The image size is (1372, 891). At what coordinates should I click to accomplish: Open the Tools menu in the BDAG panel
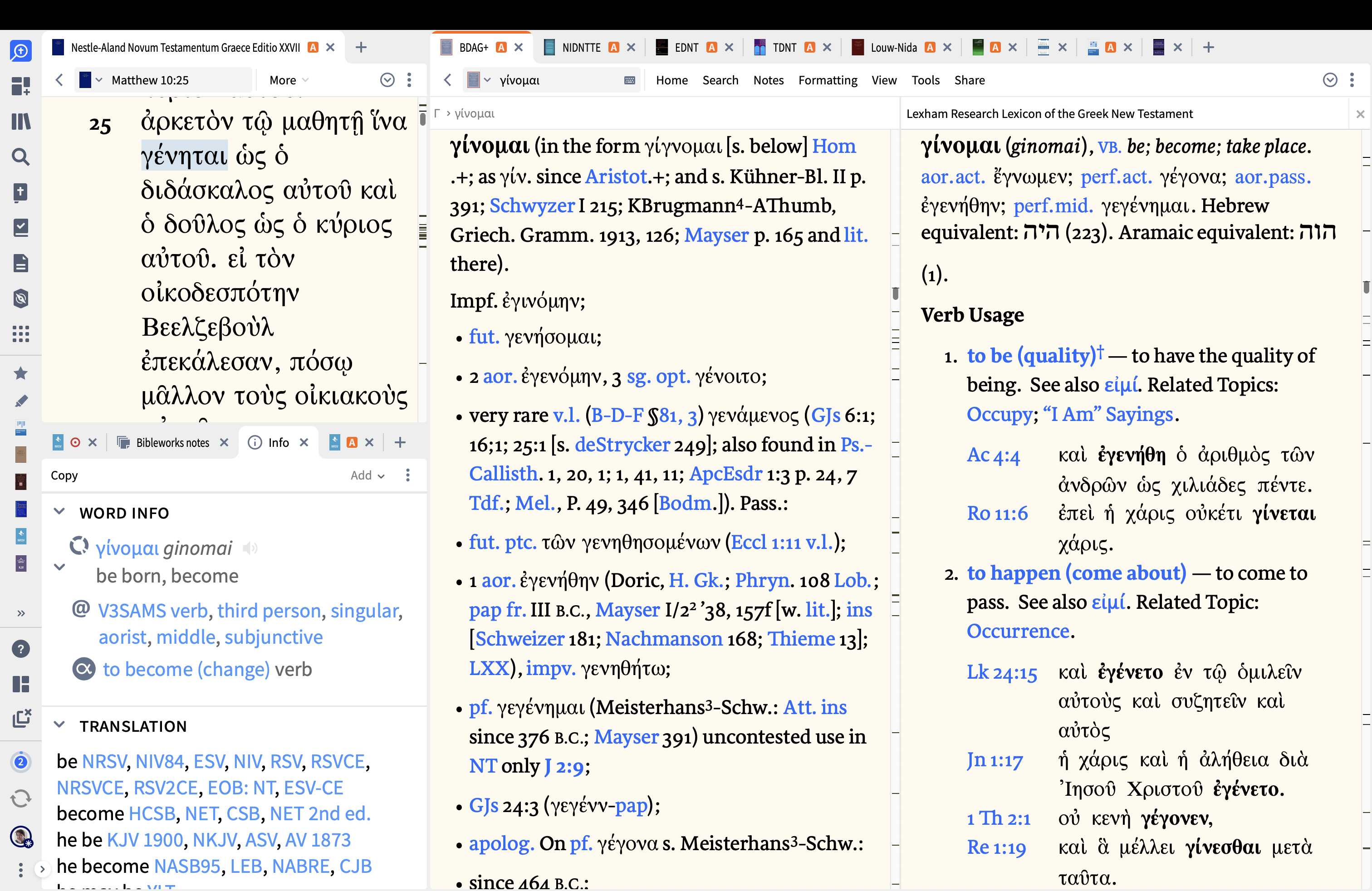pos(925,79)
